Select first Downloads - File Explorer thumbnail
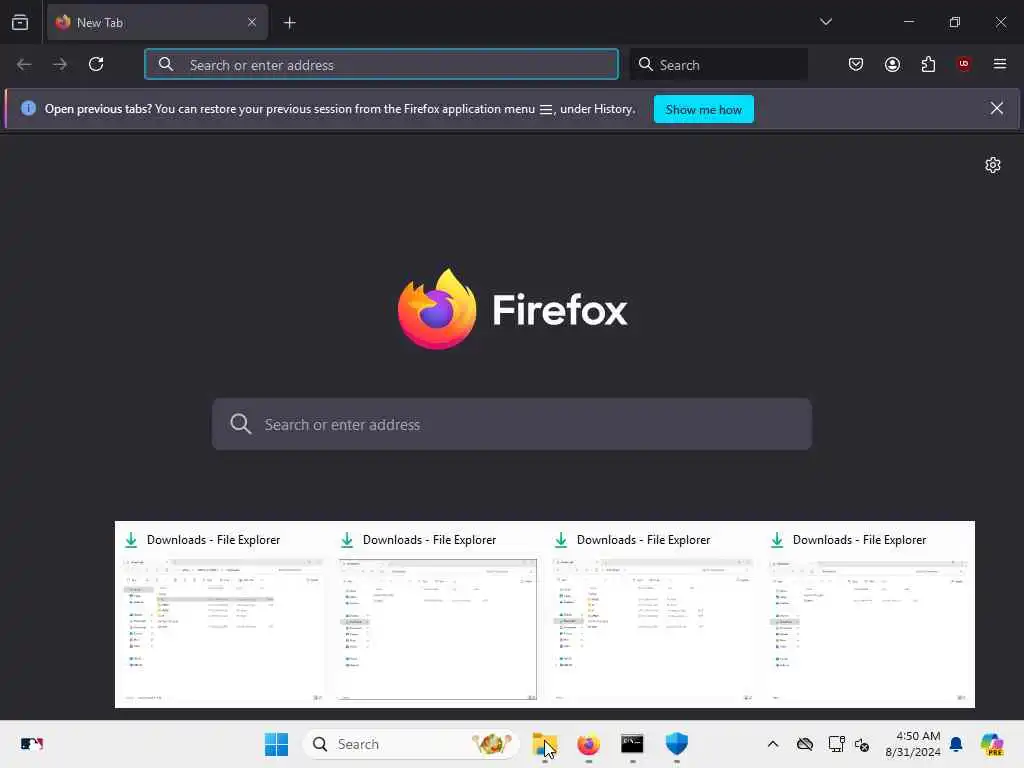The width and height of the screenshot is (1024, 768). coord(223,615)
